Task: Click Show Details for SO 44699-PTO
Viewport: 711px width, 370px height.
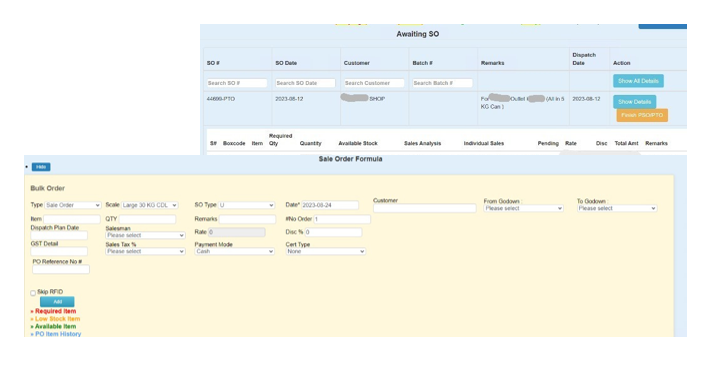Action: coord(634,102)
